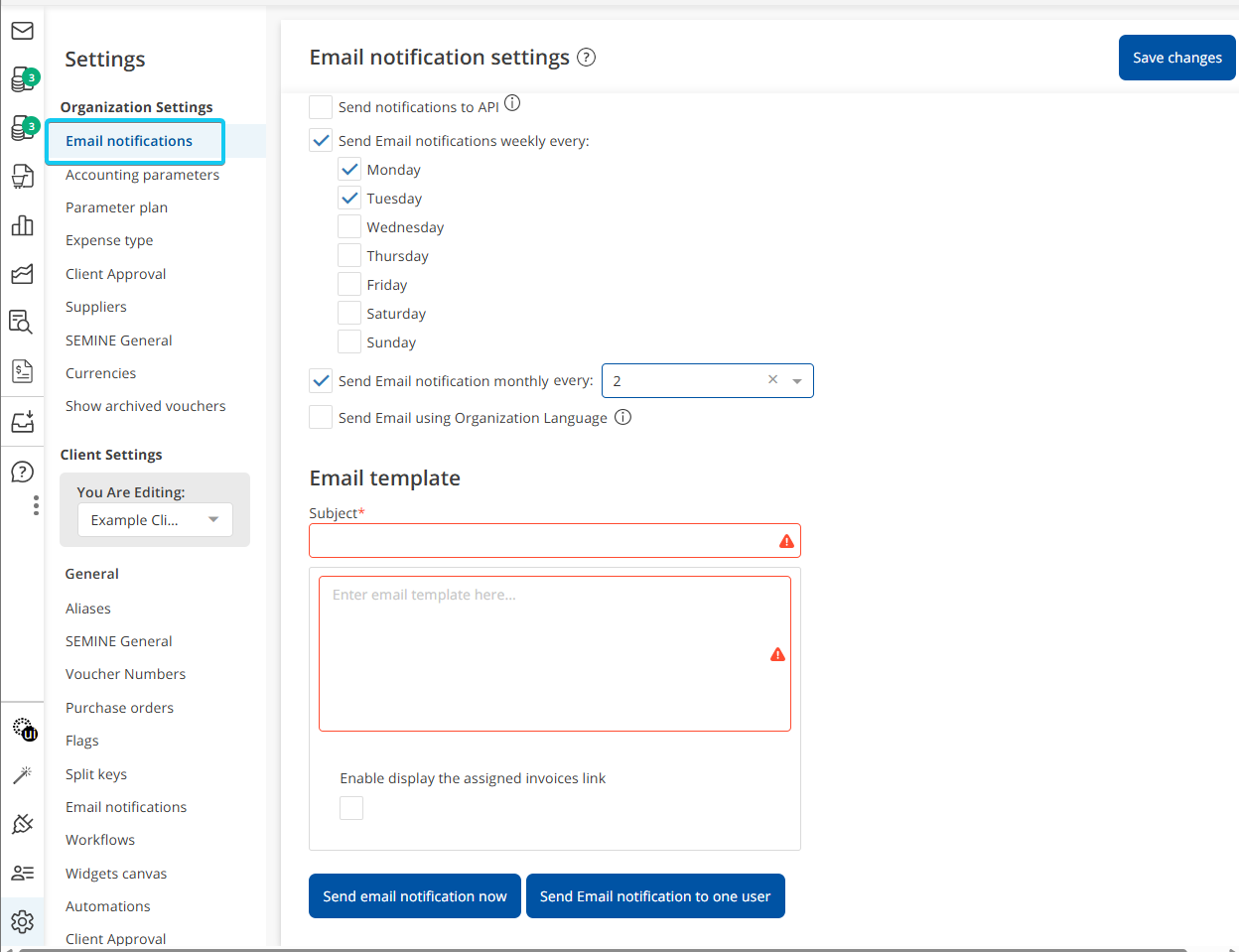This screenshot has height=952, width=1239.
Task: Open the document search icon
Action: click(22, 322)
